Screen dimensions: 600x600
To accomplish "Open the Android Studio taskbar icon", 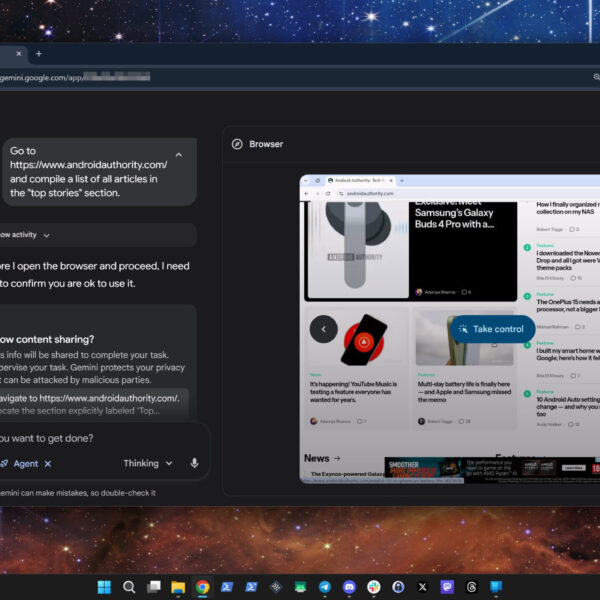I will click(300, 587).
